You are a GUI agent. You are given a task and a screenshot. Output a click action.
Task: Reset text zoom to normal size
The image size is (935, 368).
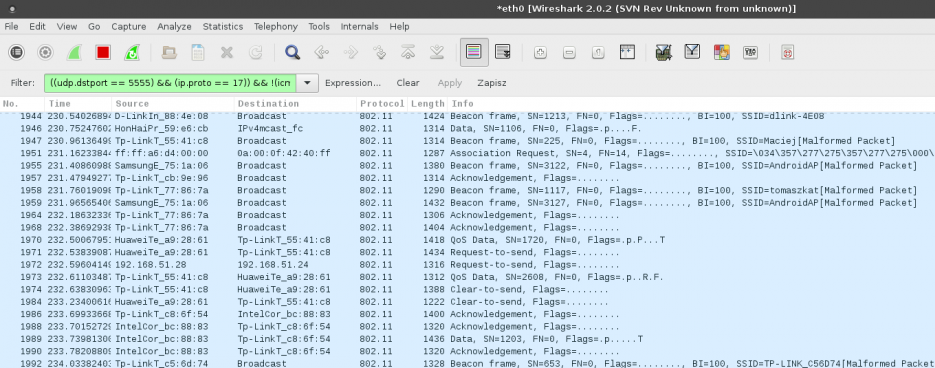tap(598, 52)
